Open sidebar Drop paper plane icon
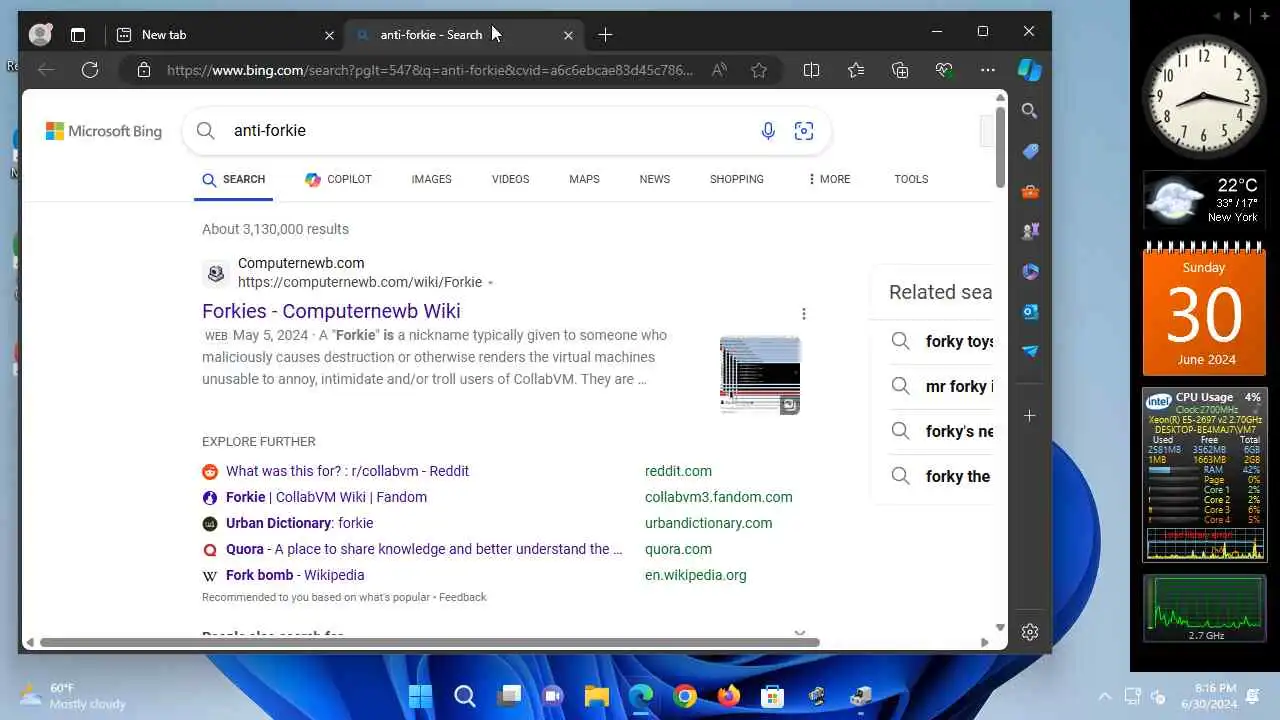 [x=1030, y=351]
